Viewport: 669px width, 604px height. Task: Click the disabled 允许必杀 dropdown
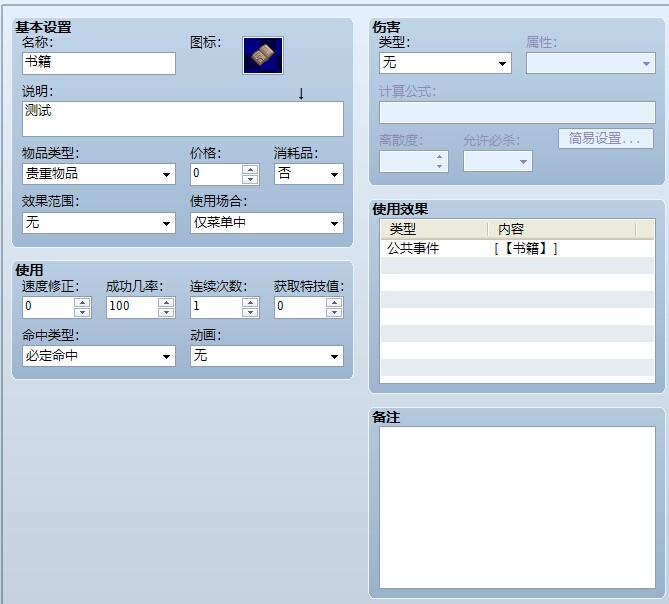[x=497, y=161]
